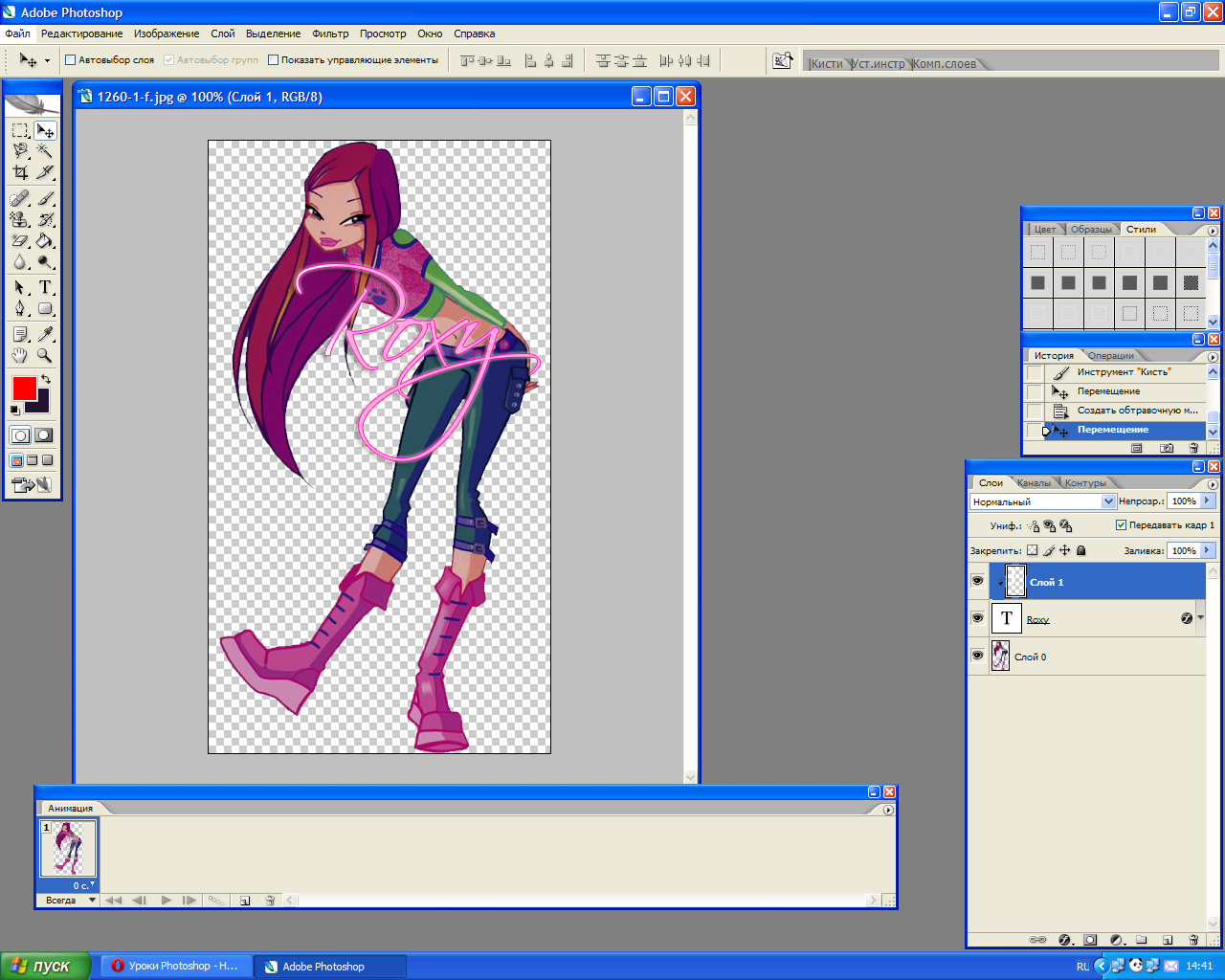Select the Magic Wand tool

pyautogui.click(x=45, y=151)
